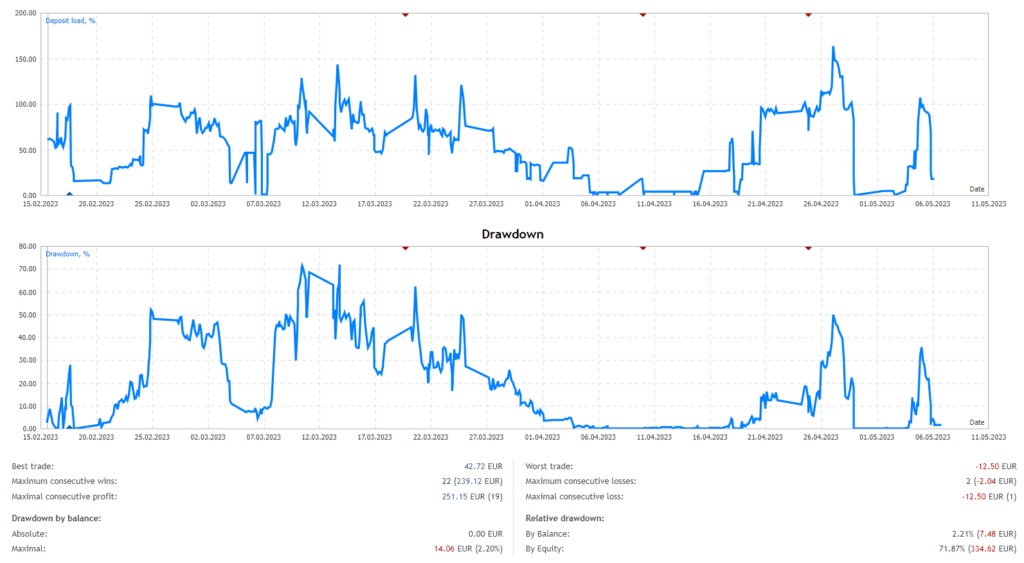Image resolution: width=1024 pixels, height=563 pixels.
Task: Select the By Equity value 71.87% (334.62 EUR)
Action: 969,549
